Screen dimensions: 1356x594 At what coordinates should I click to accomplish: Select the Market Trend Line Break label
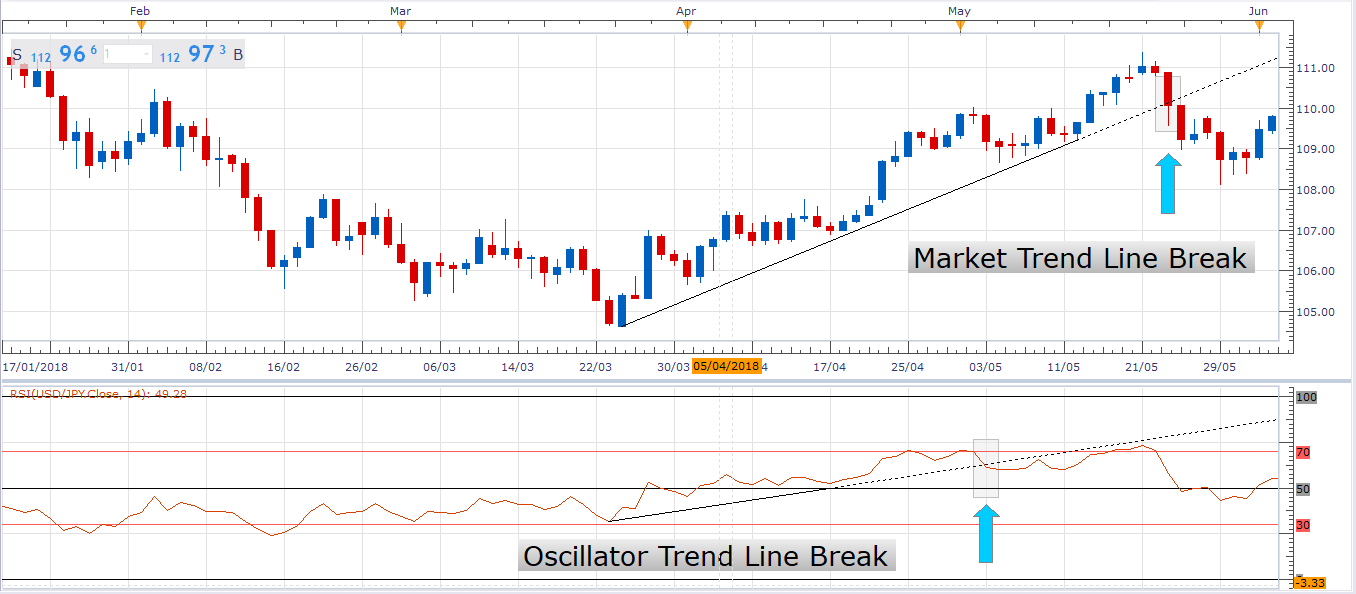pyautogui.click(x=1080, y=259)
